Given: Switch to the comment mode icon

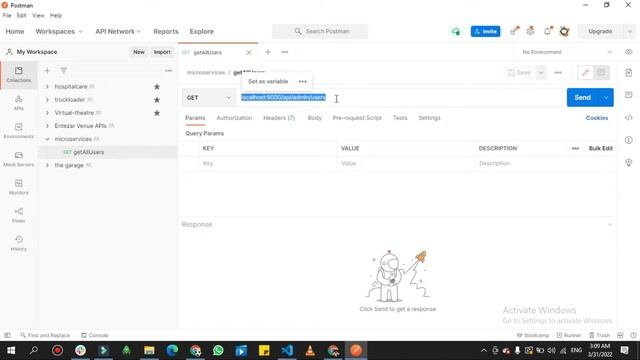Looking at the screenshot, I should 601,73.
